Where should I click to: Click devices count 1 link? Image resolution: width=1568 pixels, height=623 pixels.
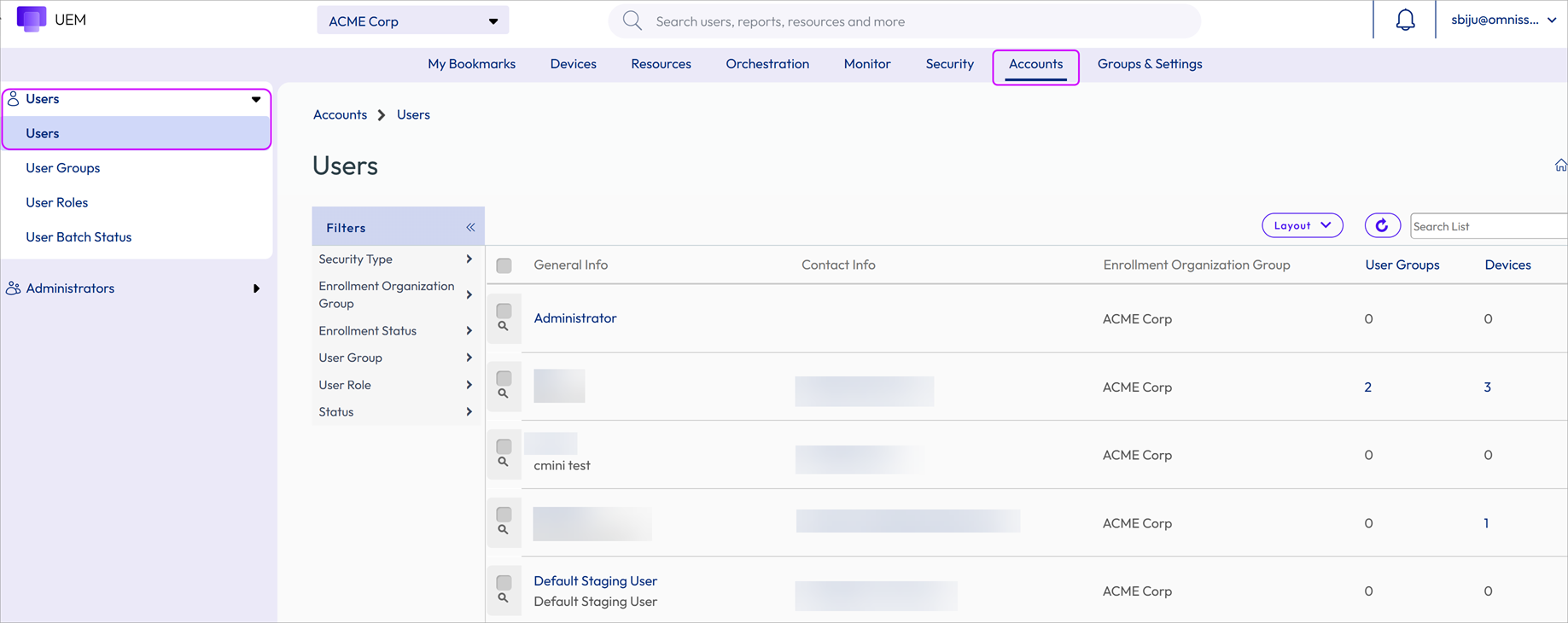1486,523
